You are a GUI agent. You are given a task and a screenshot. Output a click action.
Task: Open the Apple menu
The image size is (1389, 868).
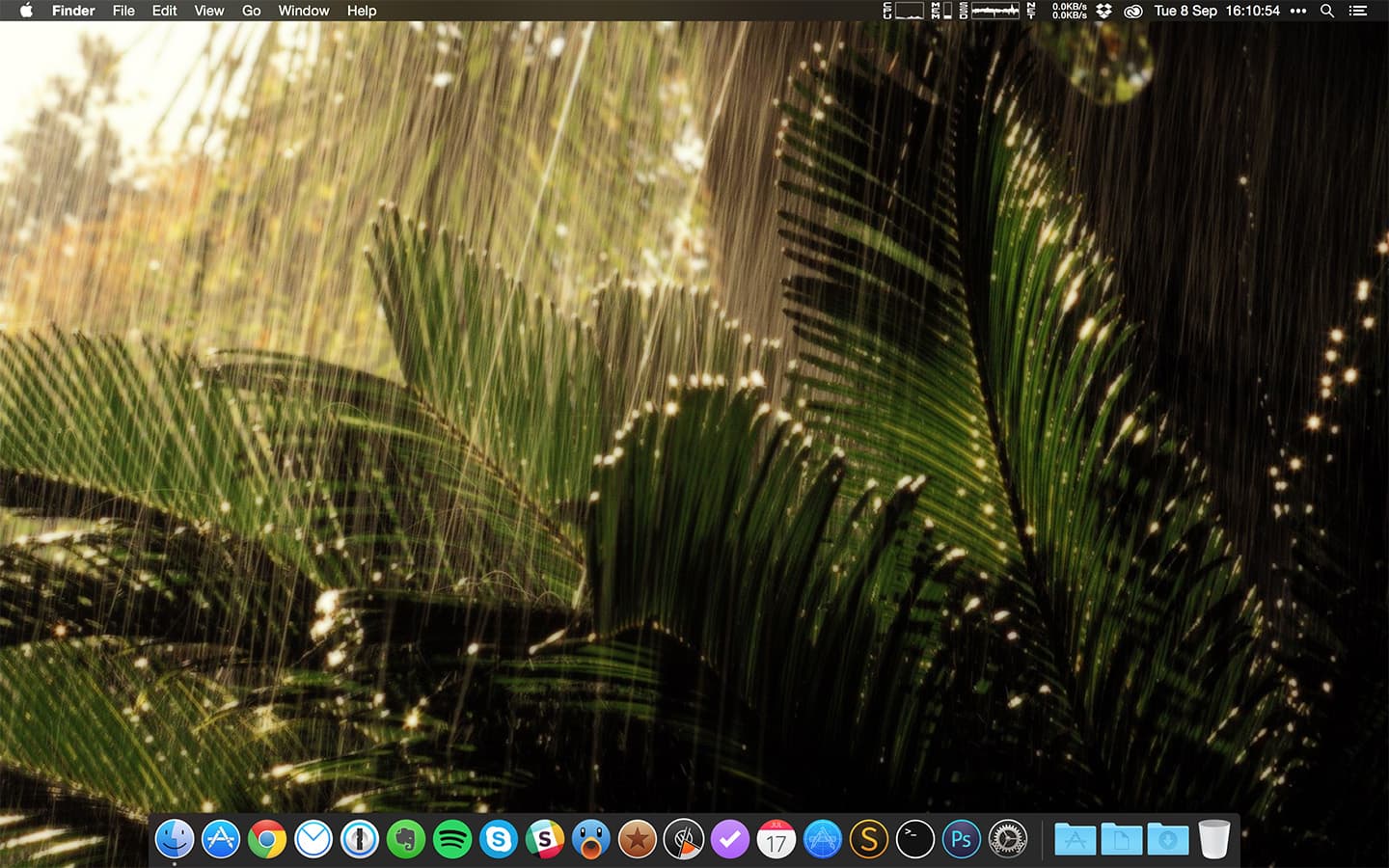(x=25, y=11)
